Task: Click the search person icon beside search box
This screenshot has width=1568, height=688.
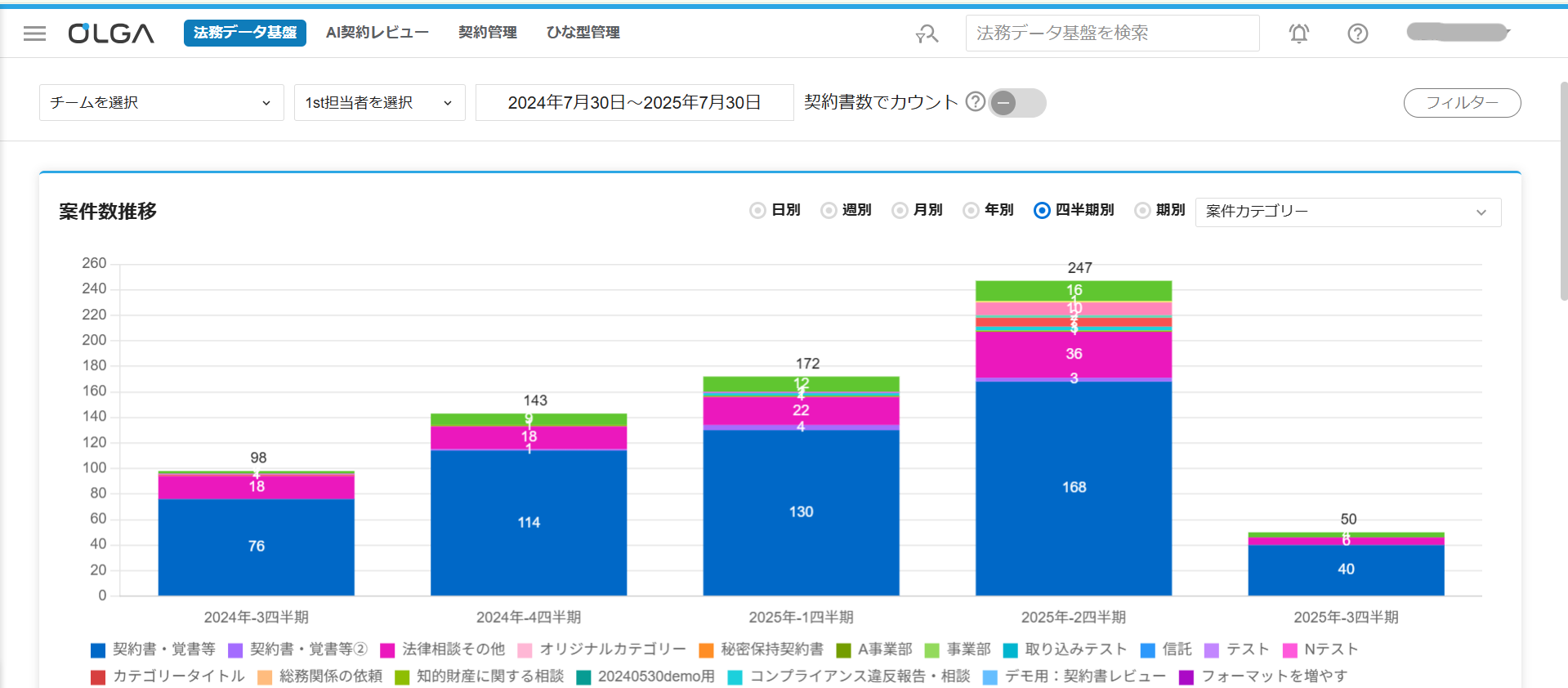Action: click(927, 34)
